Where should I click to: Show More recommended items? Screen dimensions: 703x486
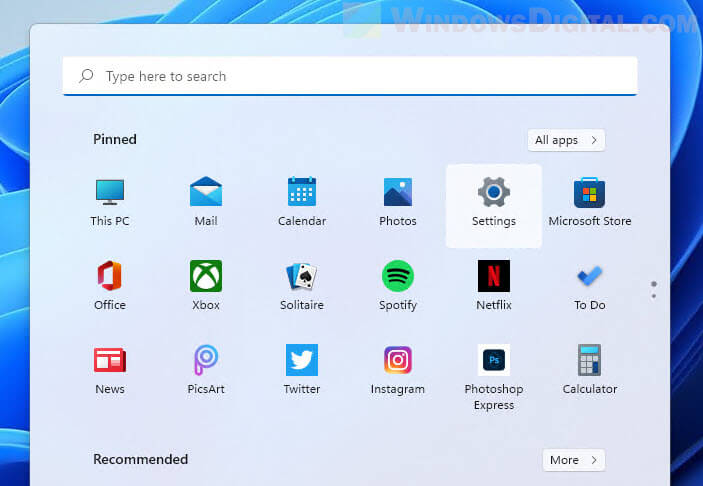tap(574, 460)
